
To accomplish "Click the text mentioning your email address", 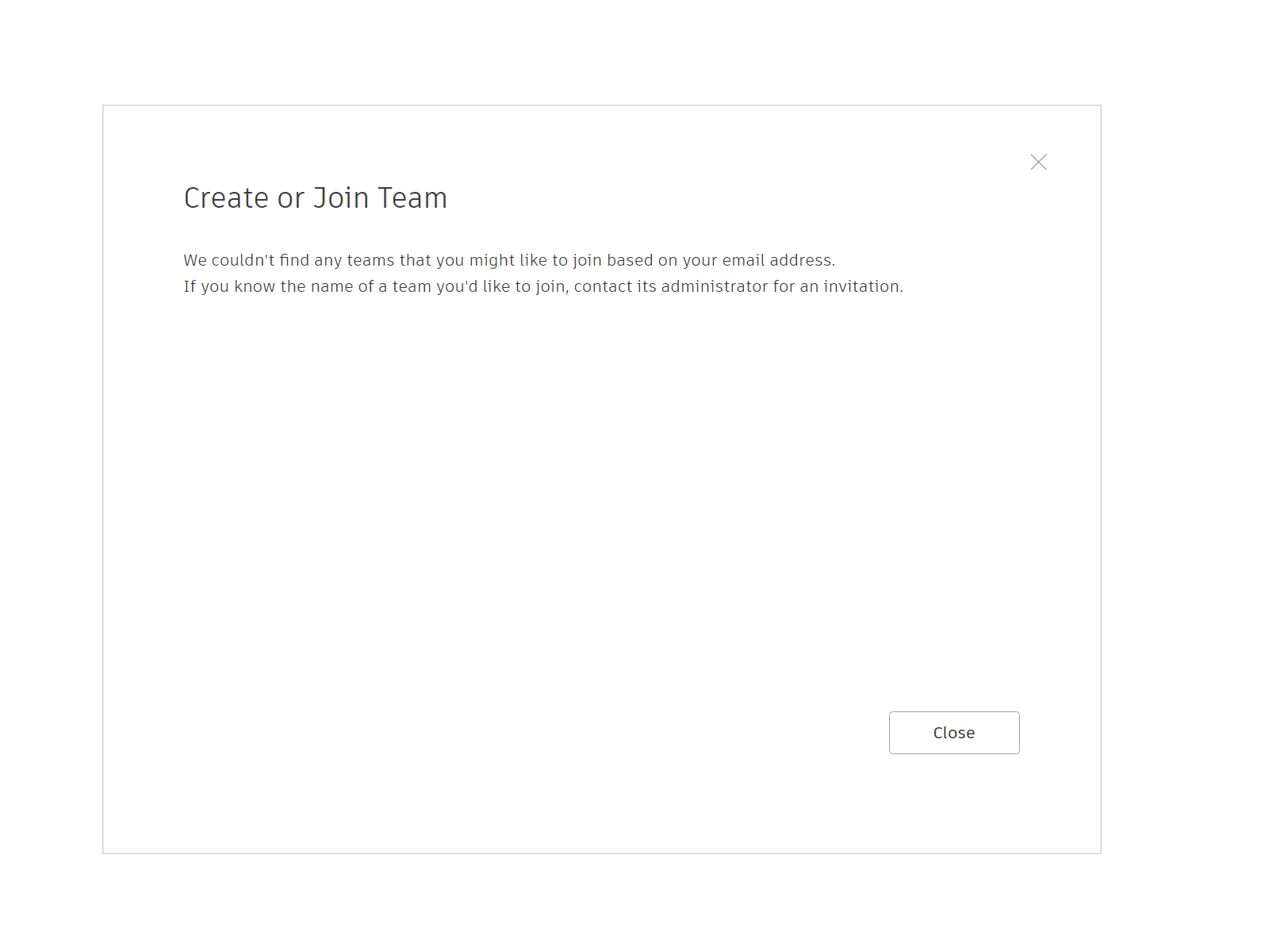I will (x=512, y=259).
